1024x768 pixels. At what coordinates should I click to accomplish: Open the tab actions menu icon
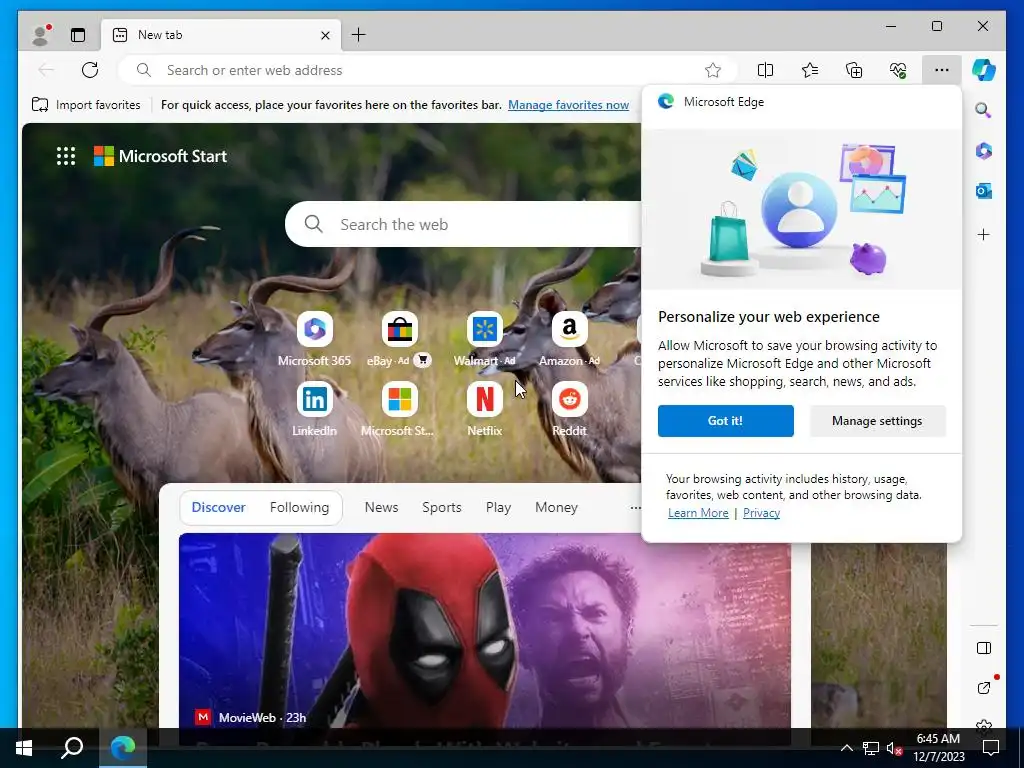point(78,35)
